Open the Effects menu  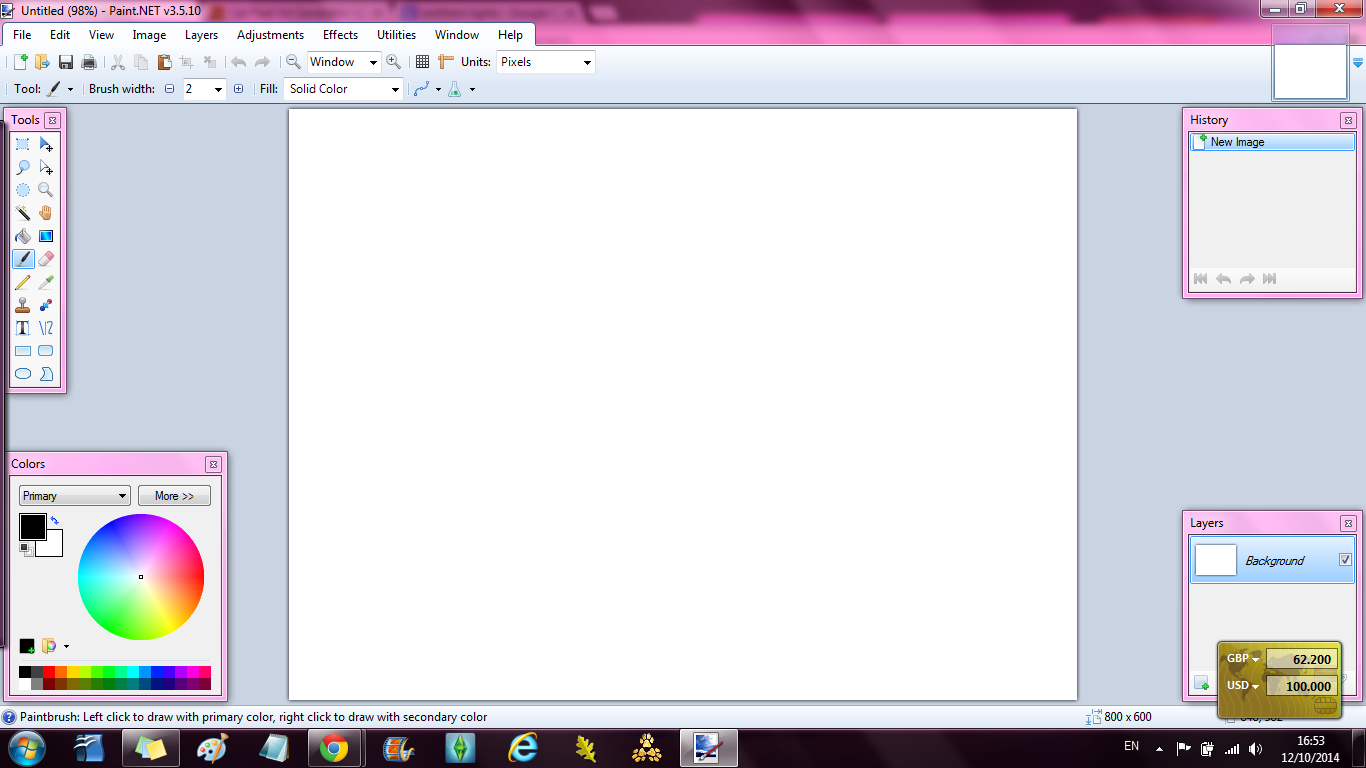pos(340,35)
